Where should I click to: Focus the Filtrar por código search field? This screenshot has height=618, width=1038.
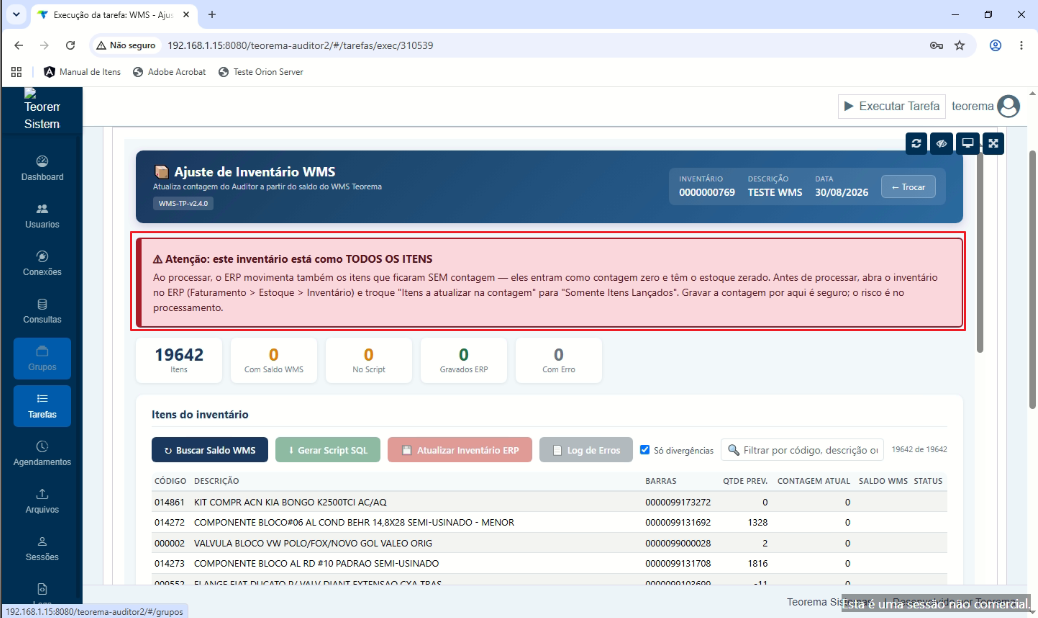tap(802, 450)
